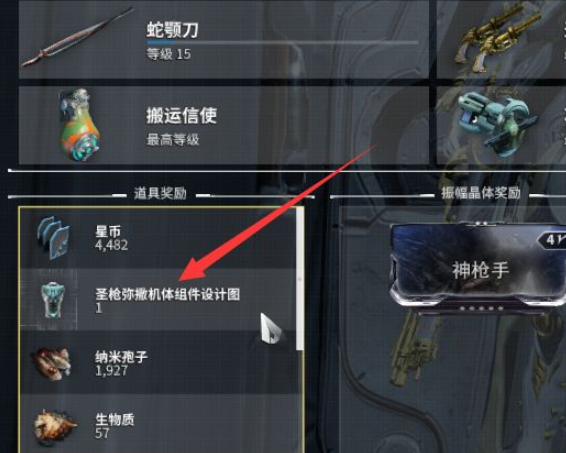Click the 道具奖励 section header
Viewport: 566px width, 453px height.
pos(160,194)
